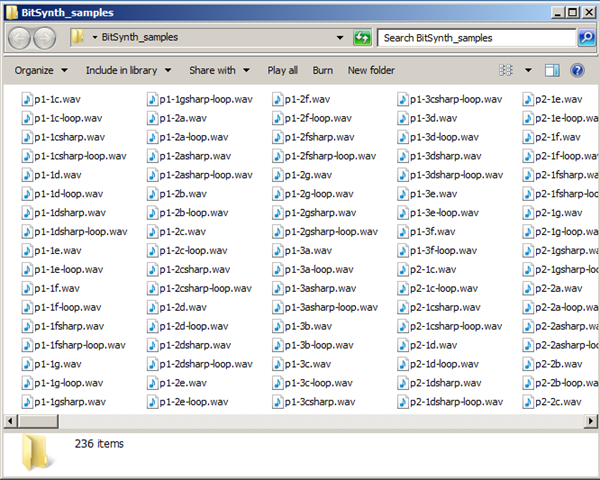Select file p1-2gsharp-loop.wav
The width and height of the screenshot is (600, 480).
[325, 232]
